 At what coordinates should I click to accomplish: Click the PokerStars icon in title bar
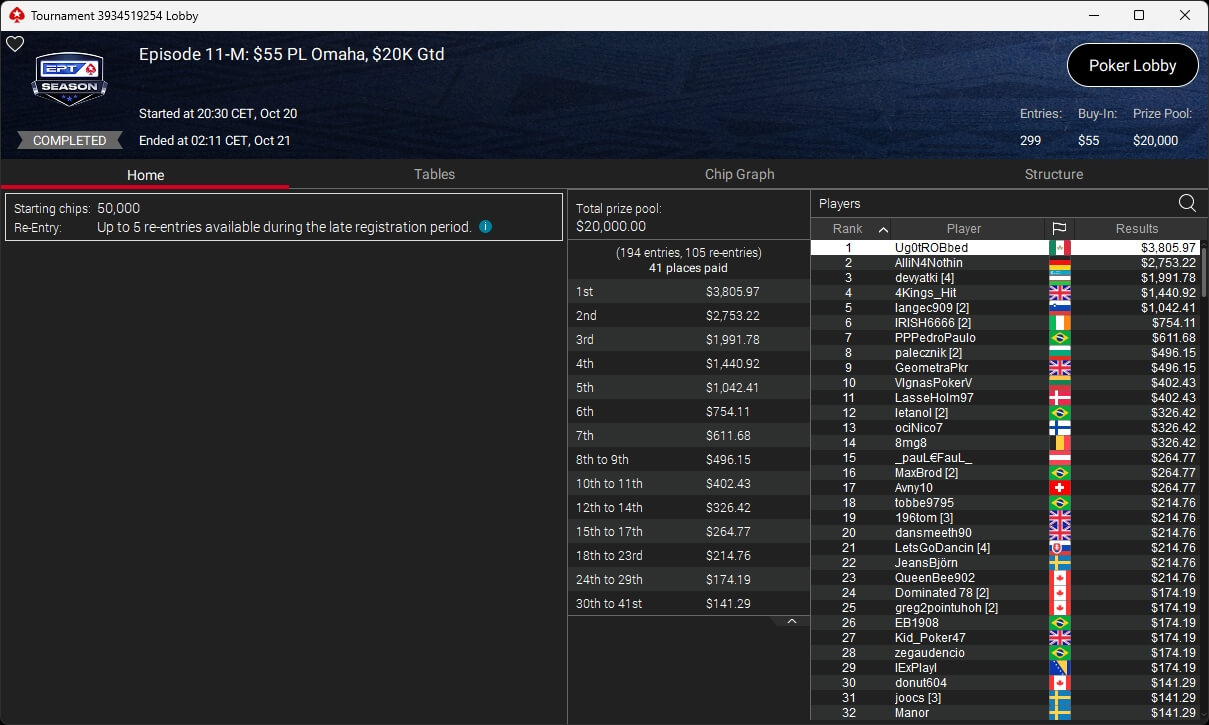tap(15, 16)
